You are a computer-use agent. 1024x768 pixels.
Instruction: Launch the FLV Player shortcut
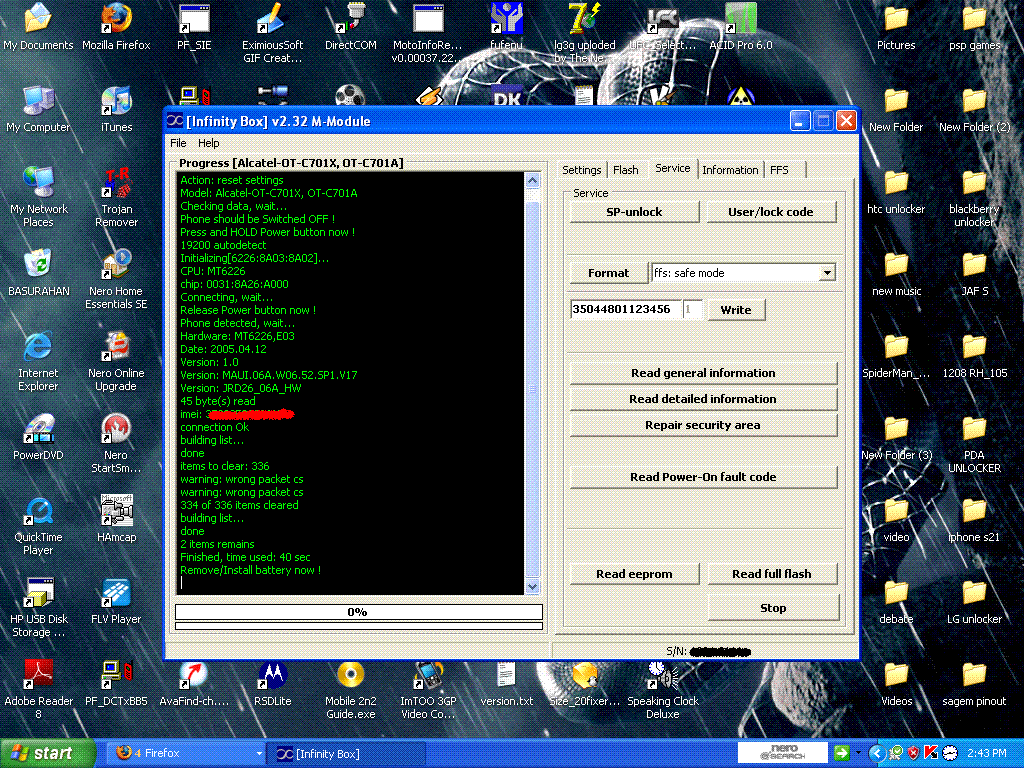tap(116, 594)
